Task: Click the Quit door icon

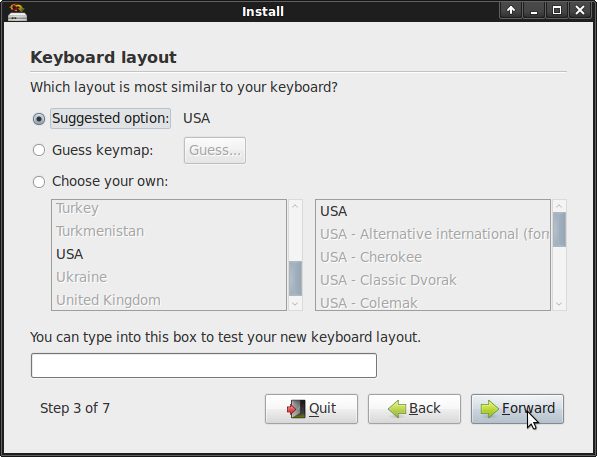Action: pos(296,409)
